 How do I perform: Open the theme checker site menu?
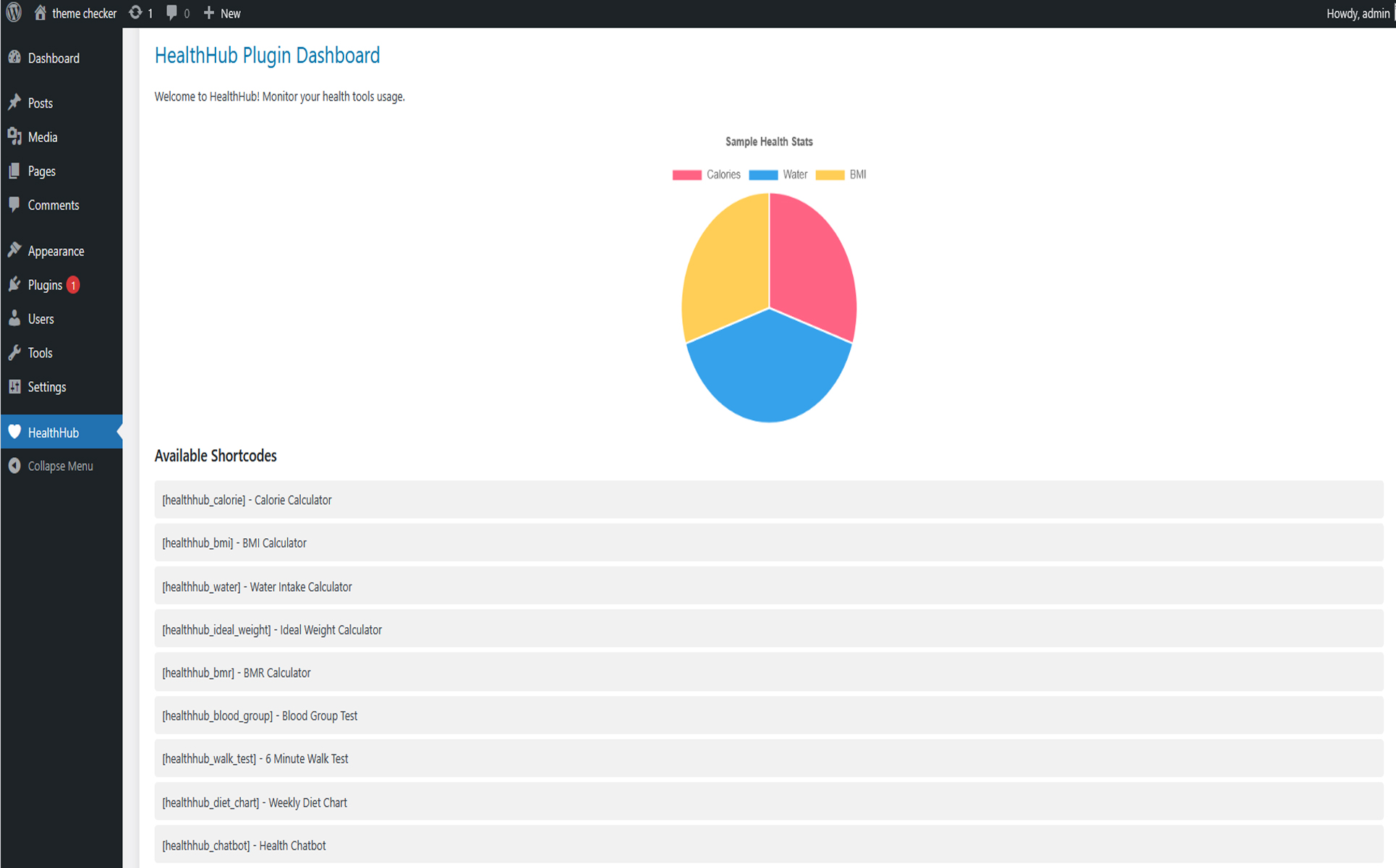point(83,13)
